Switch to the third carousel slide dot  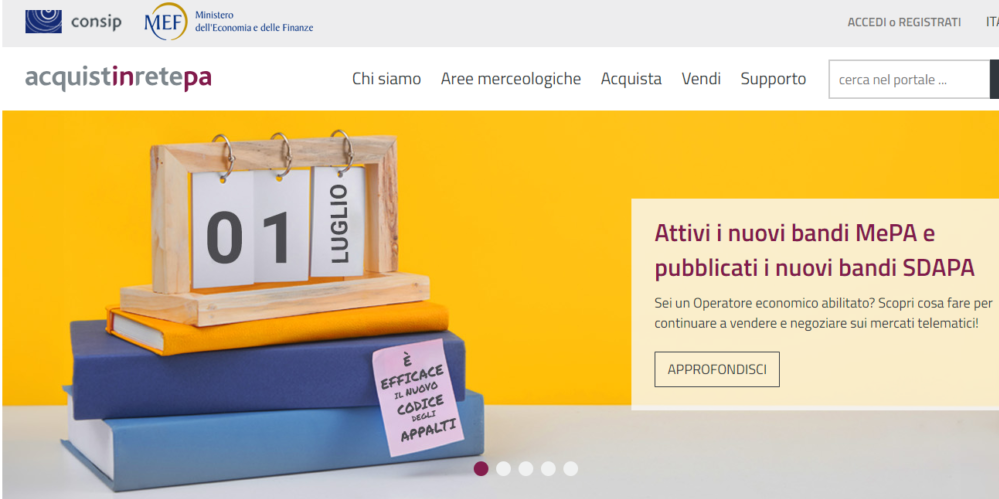526,469
